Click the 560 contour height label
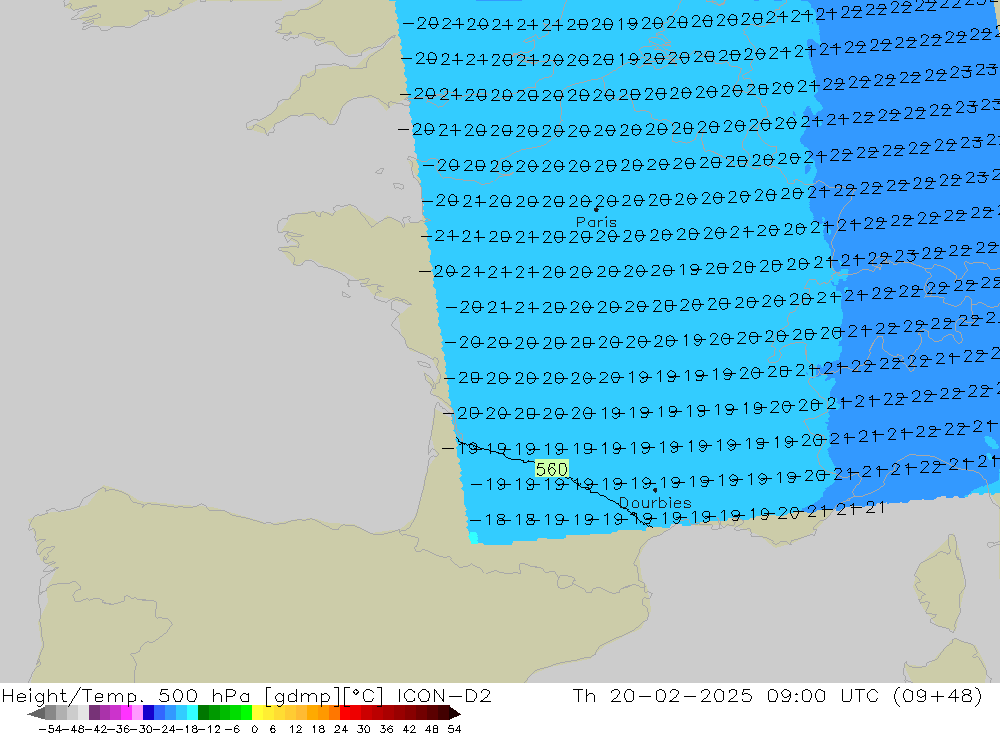This screenshot has width=1000, height=733. click(552, 470)
